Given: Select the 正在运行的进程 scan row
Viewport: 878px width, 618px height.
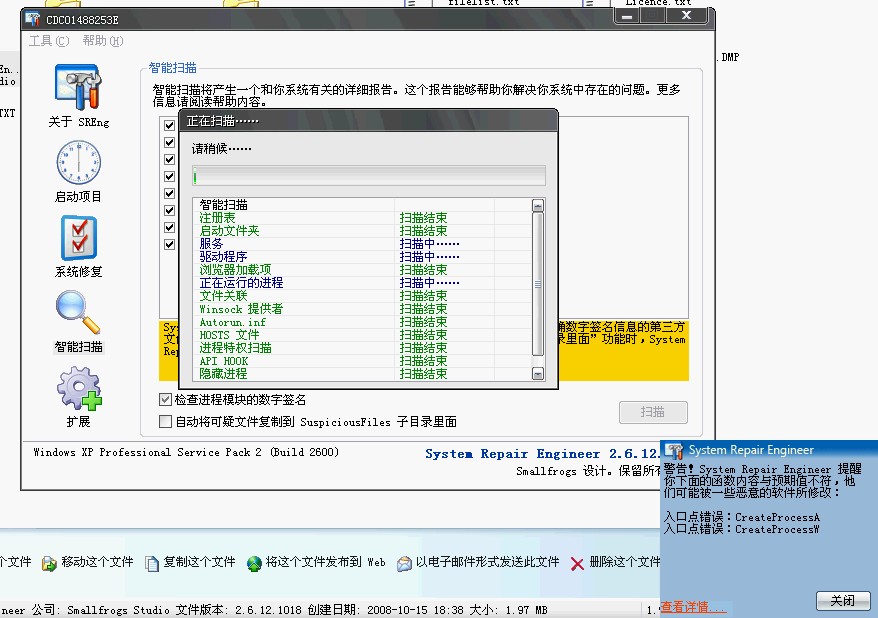Looking at the screenshot, I should pyautogui.click(x=362, y=283).
